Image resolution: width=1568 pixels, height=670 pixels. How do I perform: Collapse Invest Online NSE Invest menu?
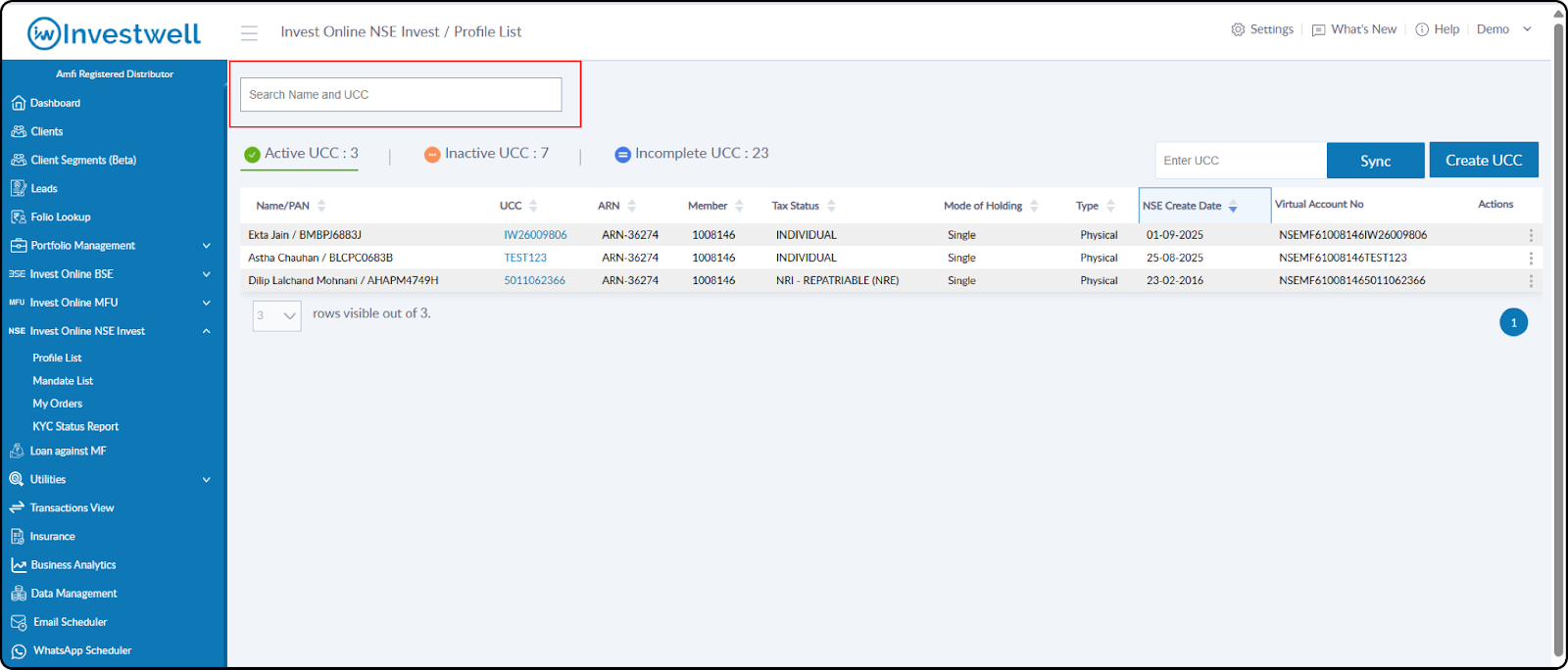[x=111, y=331]
